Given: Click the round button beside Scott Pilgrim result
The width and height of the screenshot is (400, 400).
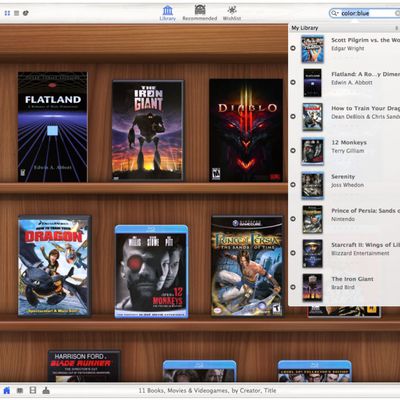Looking at the screenshot, I should 293,48.
